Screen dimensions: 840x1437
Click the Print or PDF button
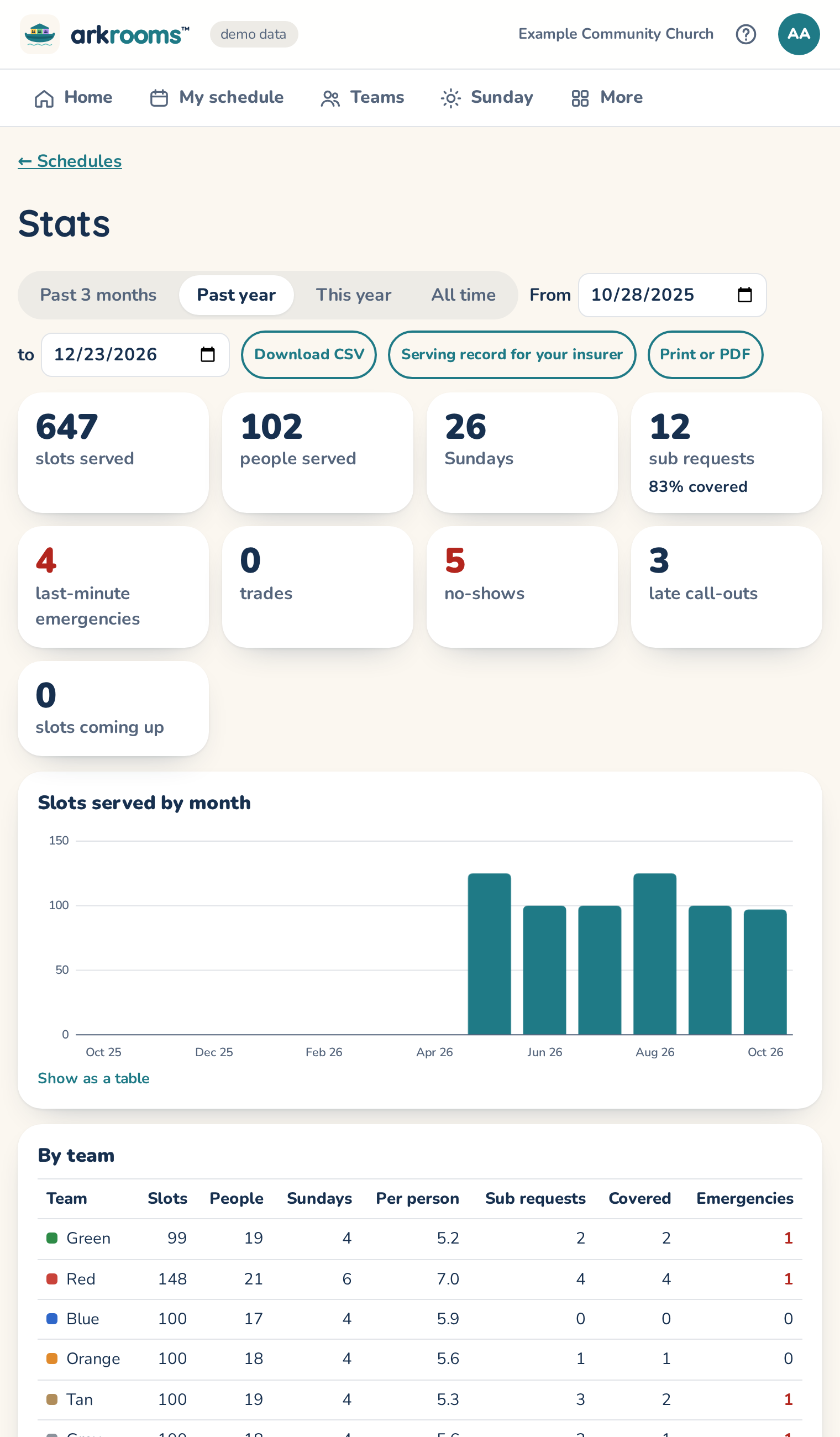705,355
